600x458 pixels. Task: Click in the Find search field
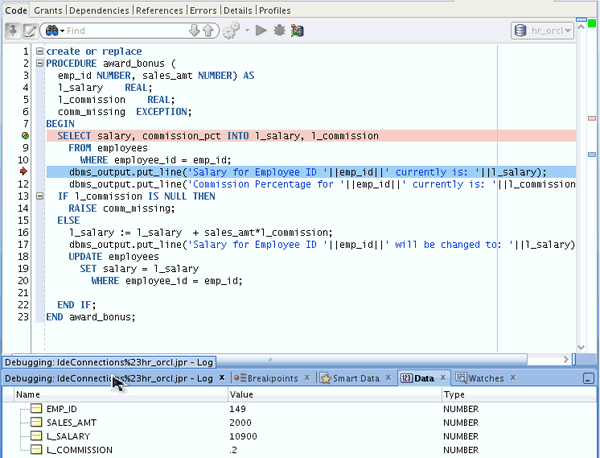coord(120,31)
